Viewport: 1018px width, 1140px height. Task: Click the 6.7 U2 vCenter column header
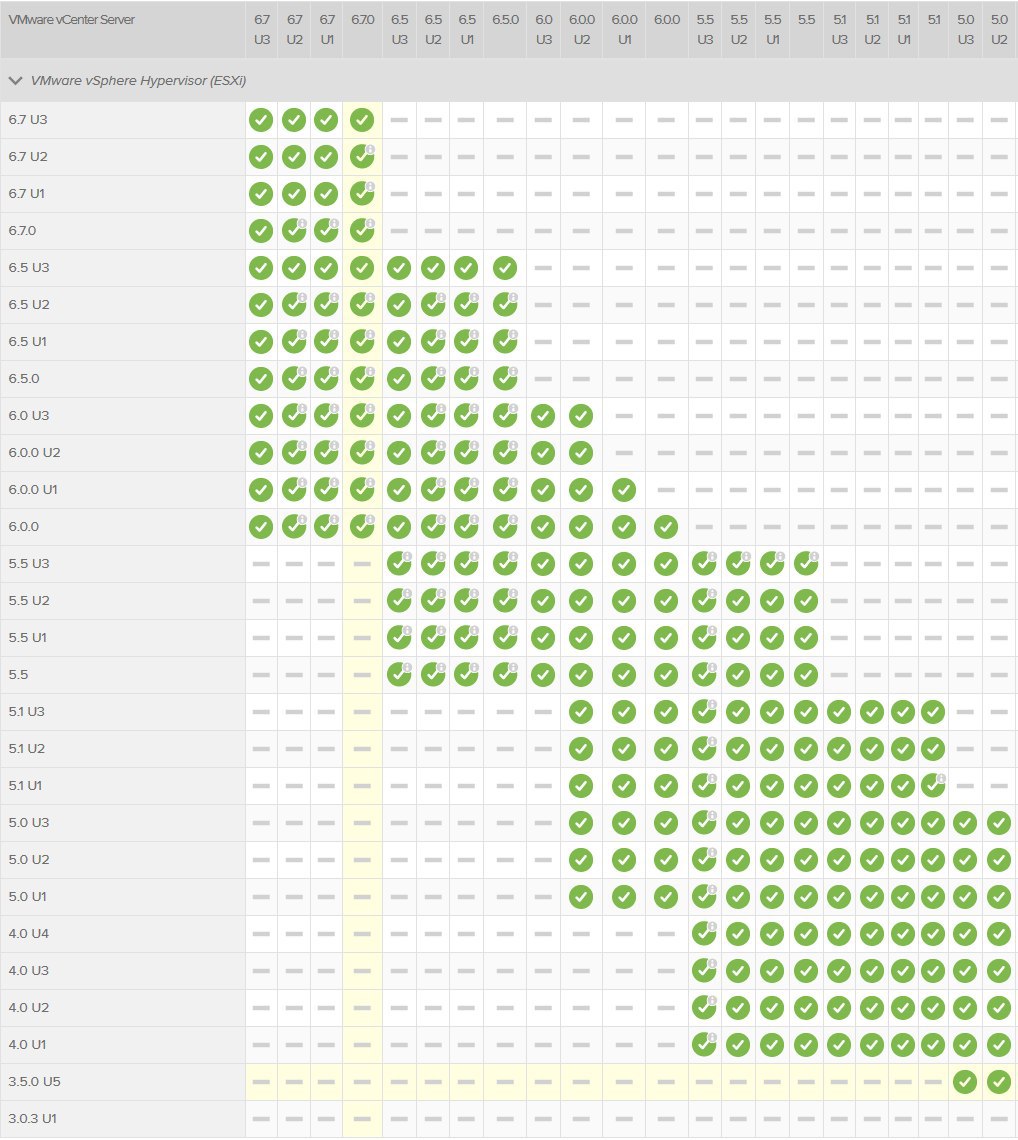pos(294,30)
